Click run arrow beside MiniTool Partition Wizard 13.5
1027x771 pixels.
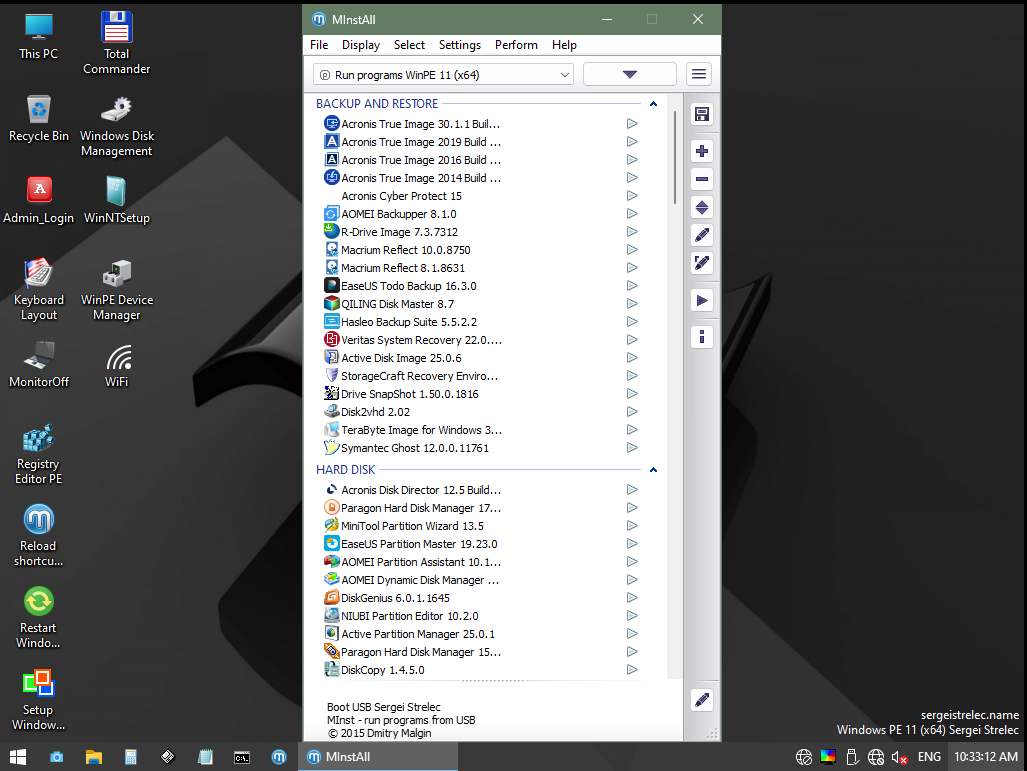(632, 525)
